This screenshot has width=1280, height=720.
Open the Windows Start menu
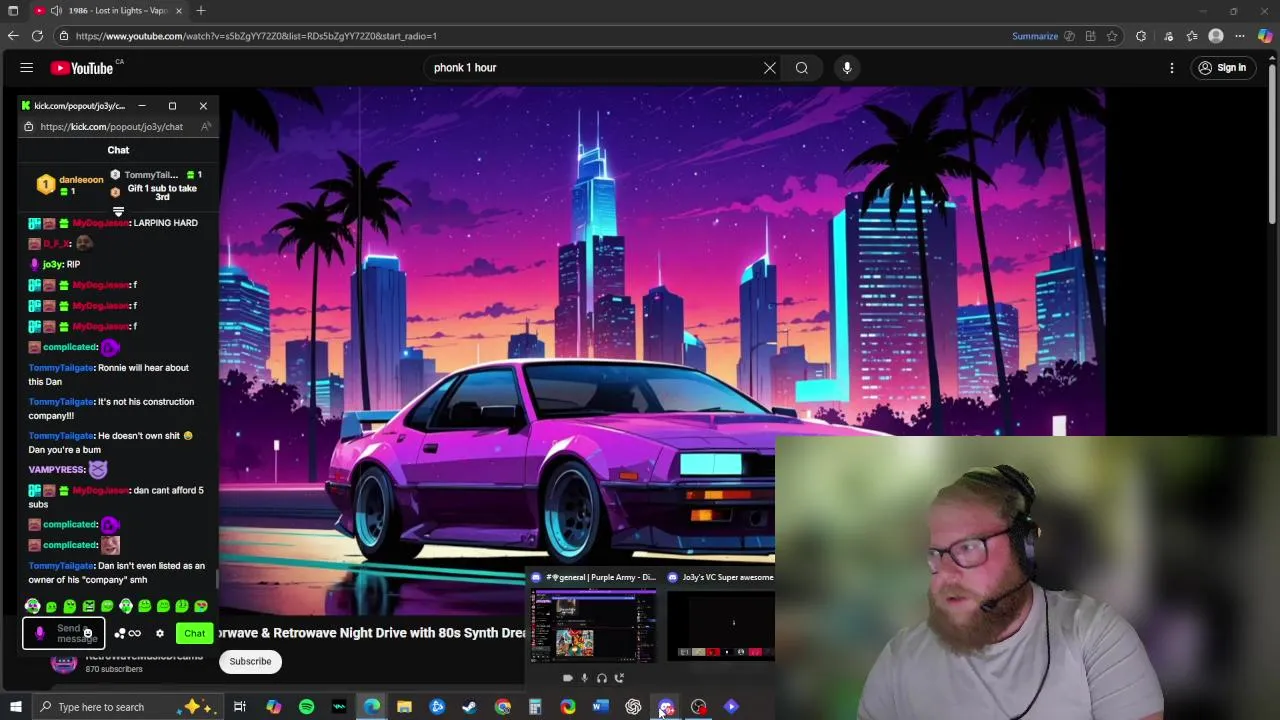pyautogui.click(x=15, y=707)
